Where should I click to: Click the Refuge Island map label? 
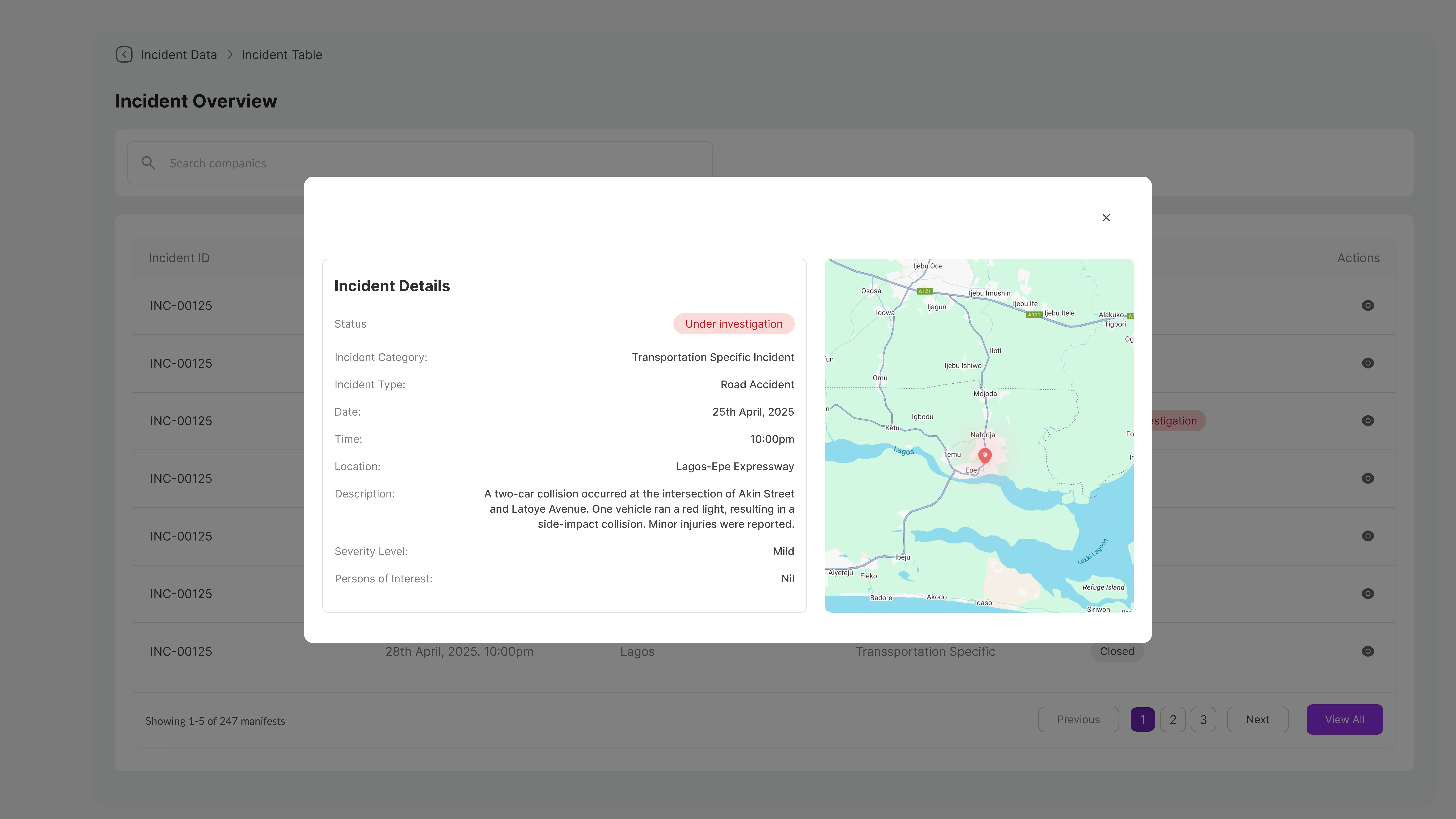1103,587
